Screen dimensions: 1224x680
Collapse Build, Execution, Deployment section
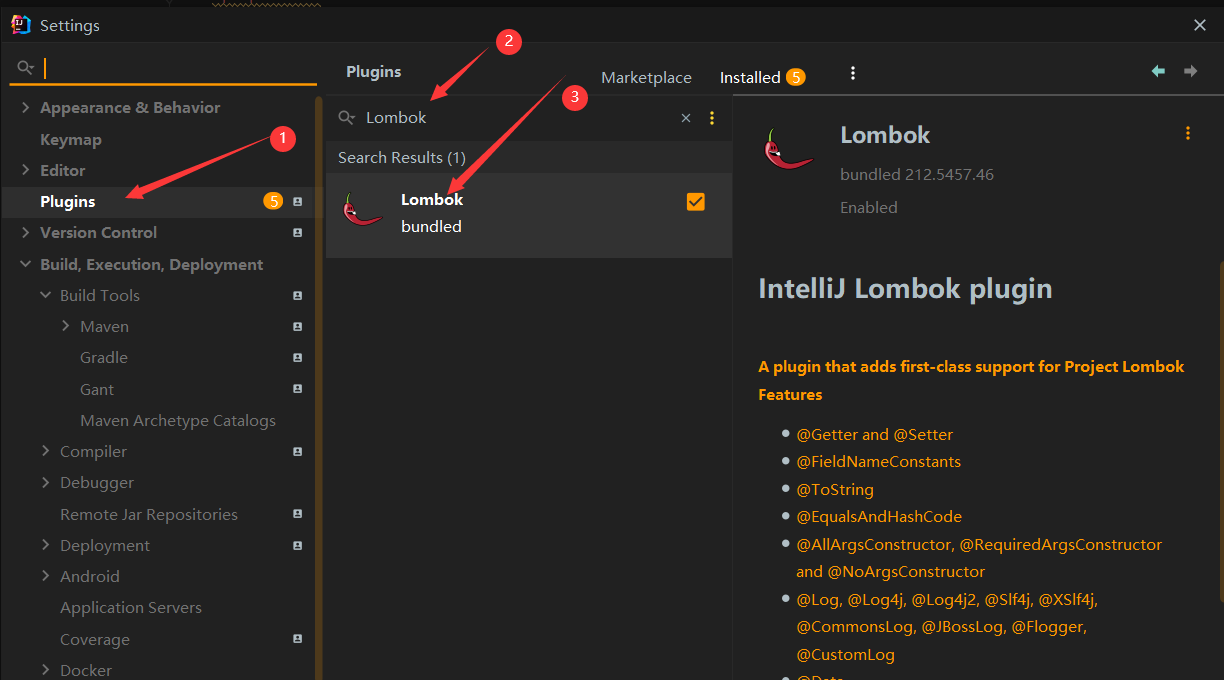pos(25,265)
